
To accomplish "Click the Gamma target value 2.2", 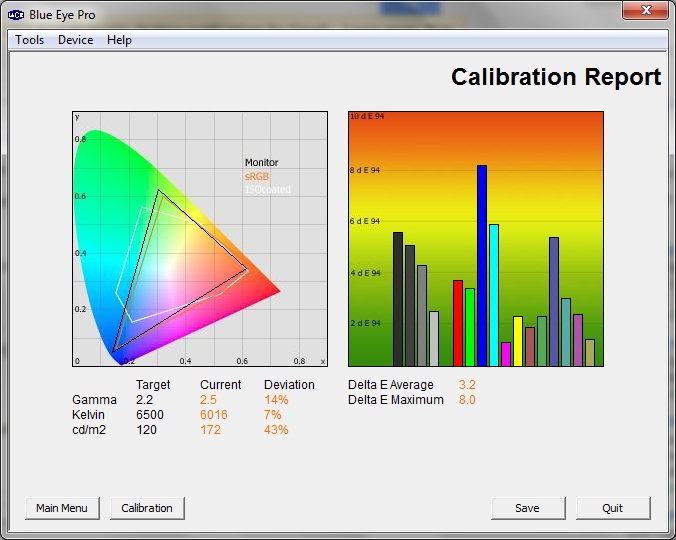I will click(144, 400).
